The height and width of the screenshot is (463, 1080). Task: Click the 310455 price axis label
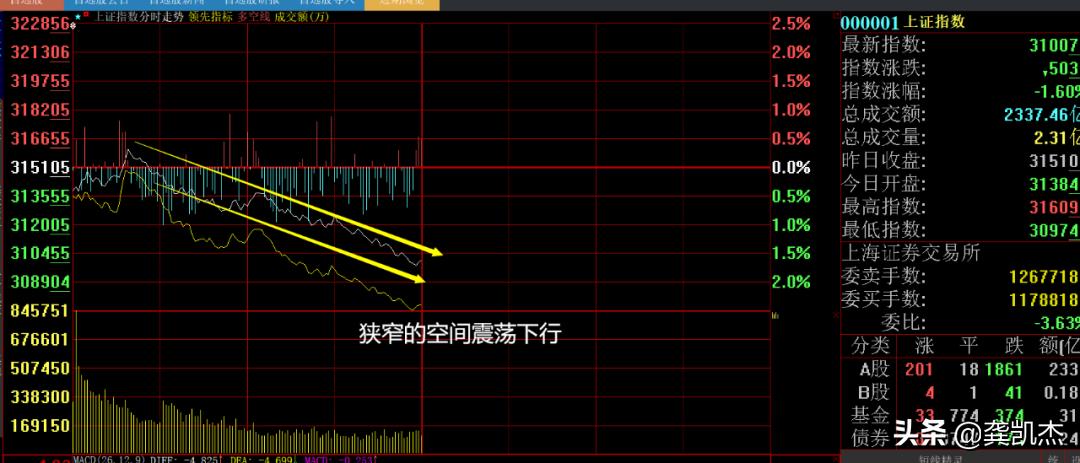(40, 254)
